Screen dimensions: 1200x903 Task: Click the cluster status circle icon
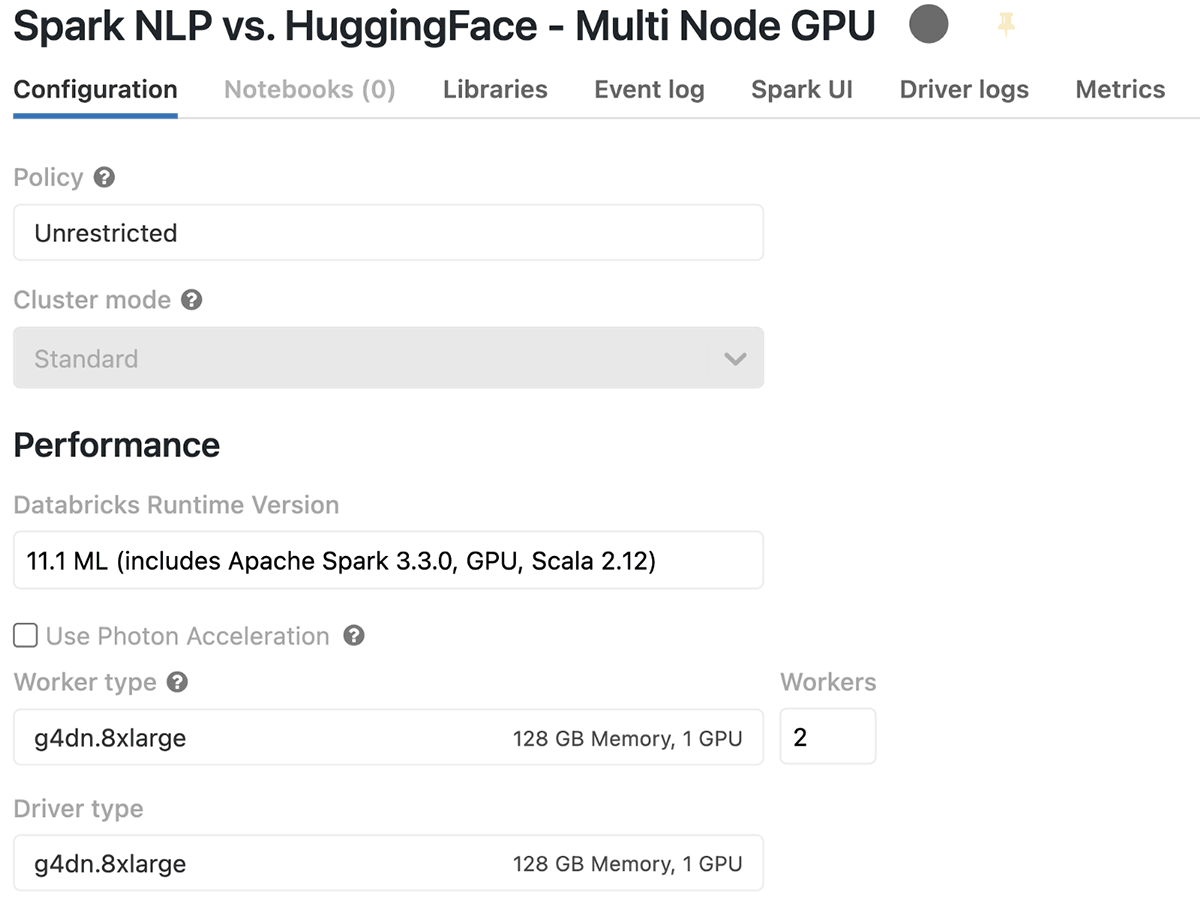(928, 25)
